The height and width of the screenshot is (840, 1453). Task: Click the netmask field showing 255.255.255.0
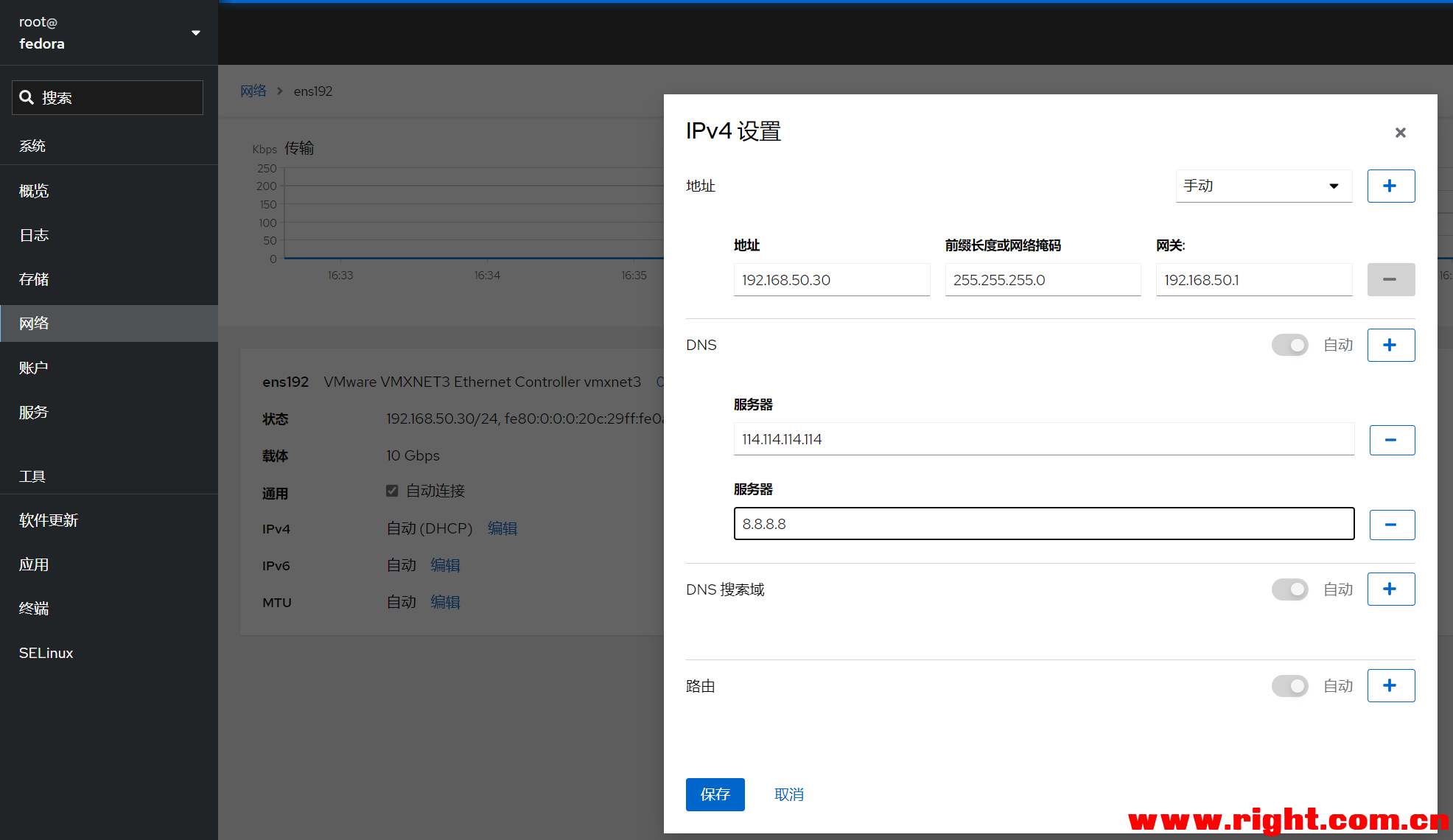(x=1043, y=279)
